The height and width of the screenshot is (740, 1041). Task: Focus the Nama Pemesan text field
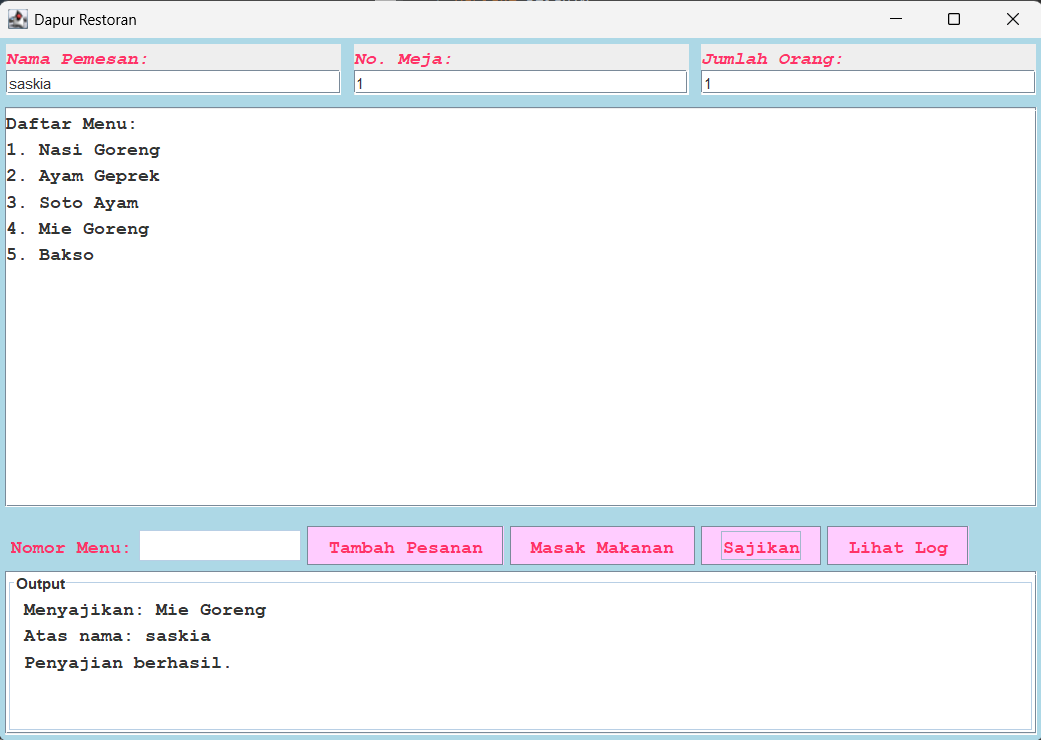point(173,83)
